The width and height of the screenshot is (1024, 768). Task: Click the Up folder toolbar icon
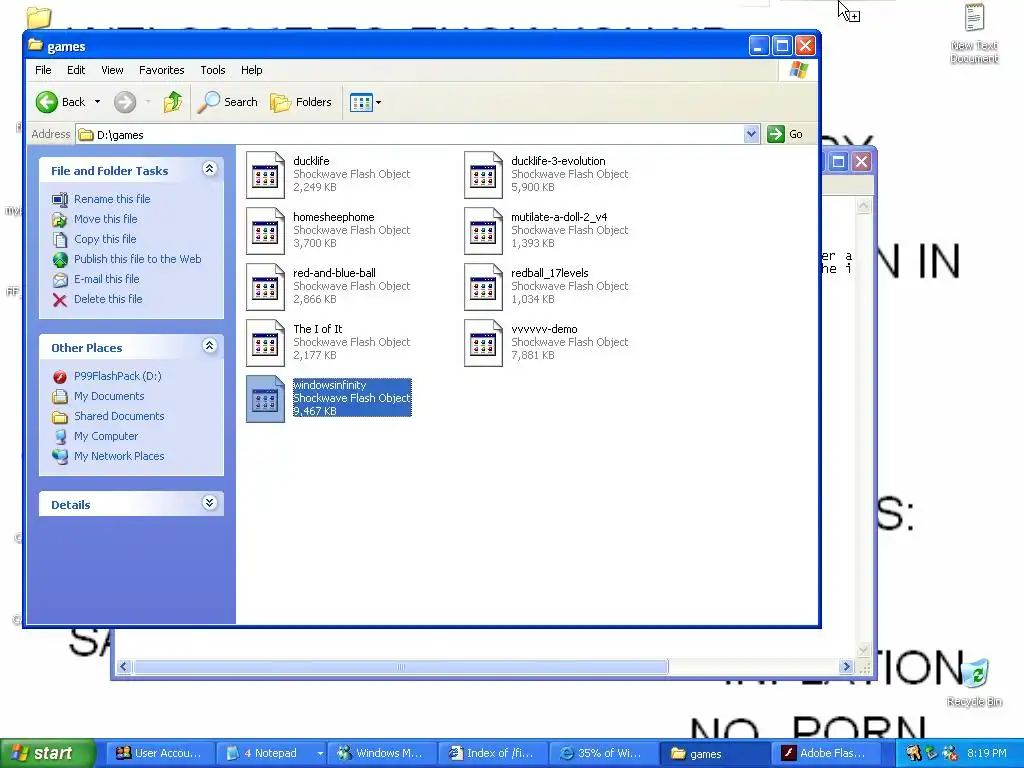coord(172,102)
